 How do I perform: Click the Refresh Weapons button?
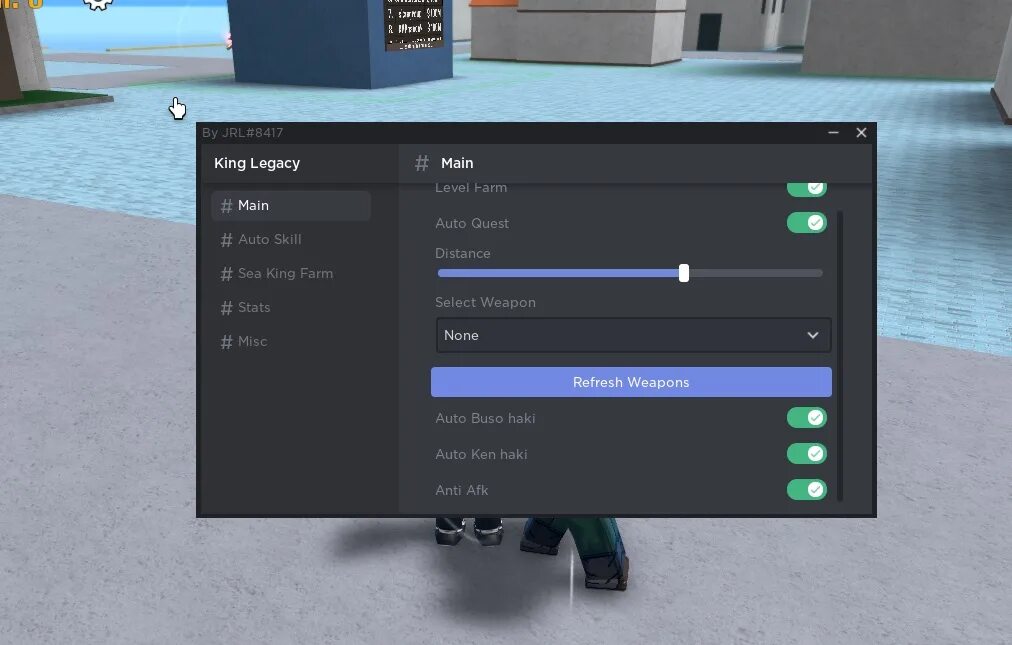coord(631,382)
